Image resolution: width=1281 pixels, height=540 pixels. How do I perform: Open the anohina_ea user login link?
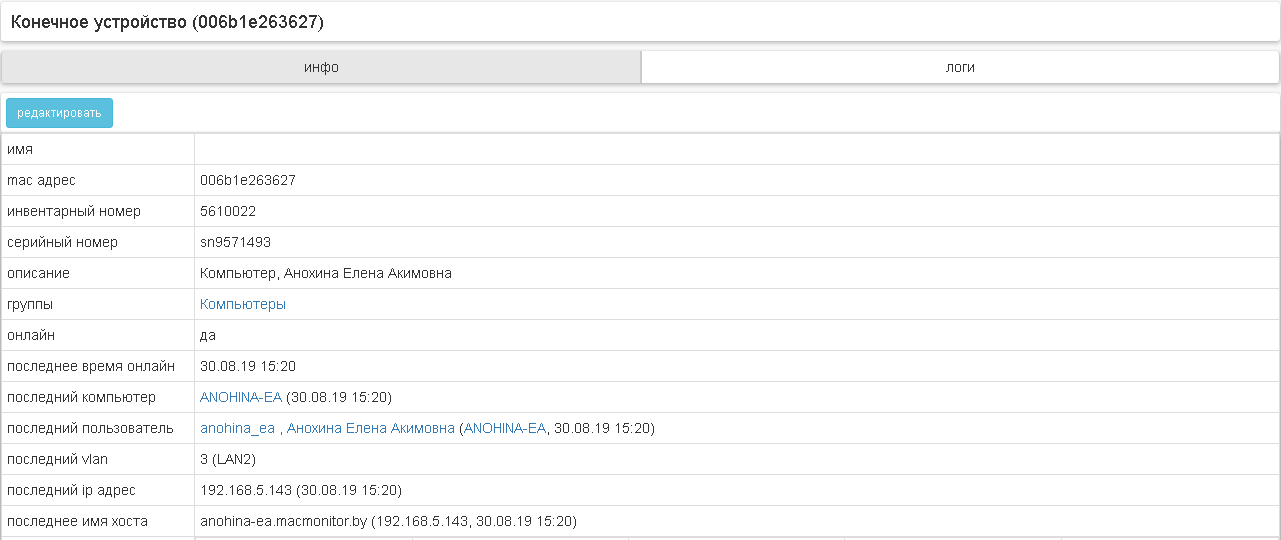(237, 428)
